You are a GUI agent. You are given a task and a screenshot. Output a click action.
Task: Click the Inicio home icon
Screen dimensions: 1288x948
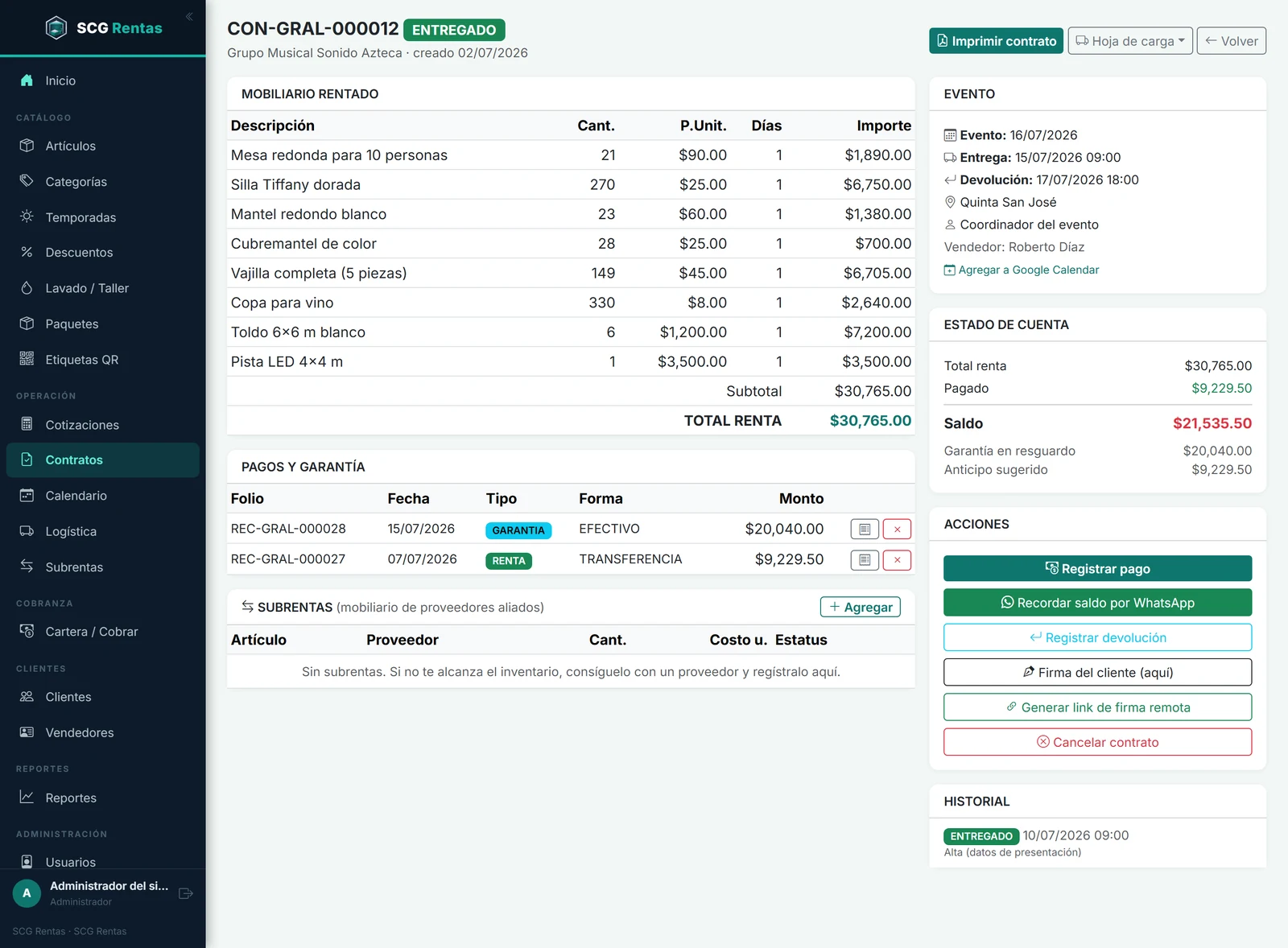tap(27, 80)
